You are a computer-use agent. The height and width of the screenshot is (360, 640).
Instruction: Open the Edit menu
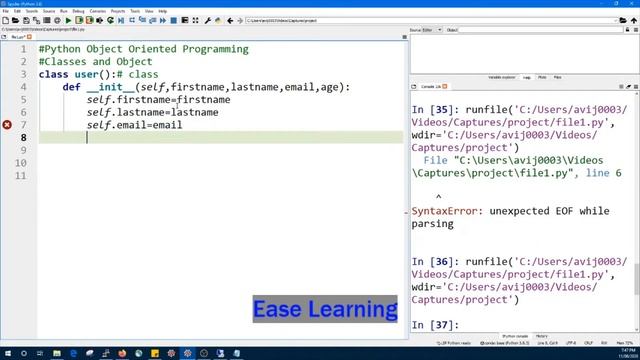pos(17,11)
